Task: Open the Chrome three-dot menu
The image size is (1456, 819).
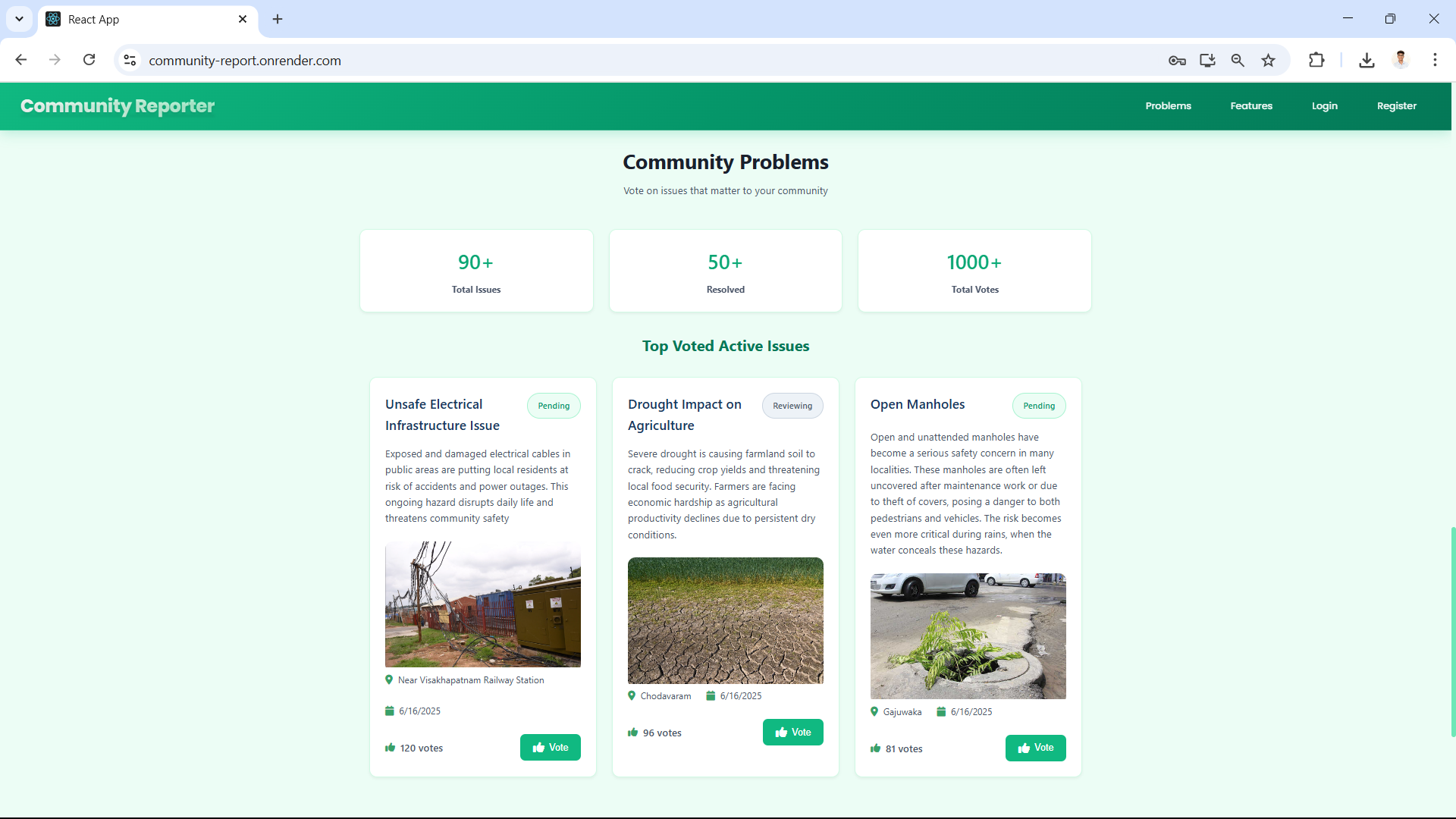Action: [x=1435, y=60]
